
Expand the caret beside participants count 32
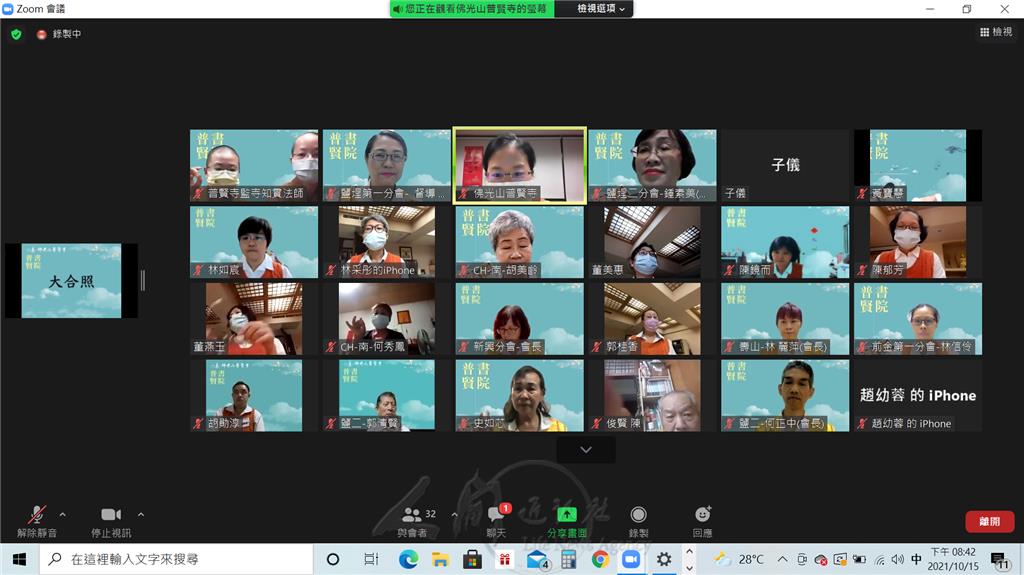coord(455,515)
